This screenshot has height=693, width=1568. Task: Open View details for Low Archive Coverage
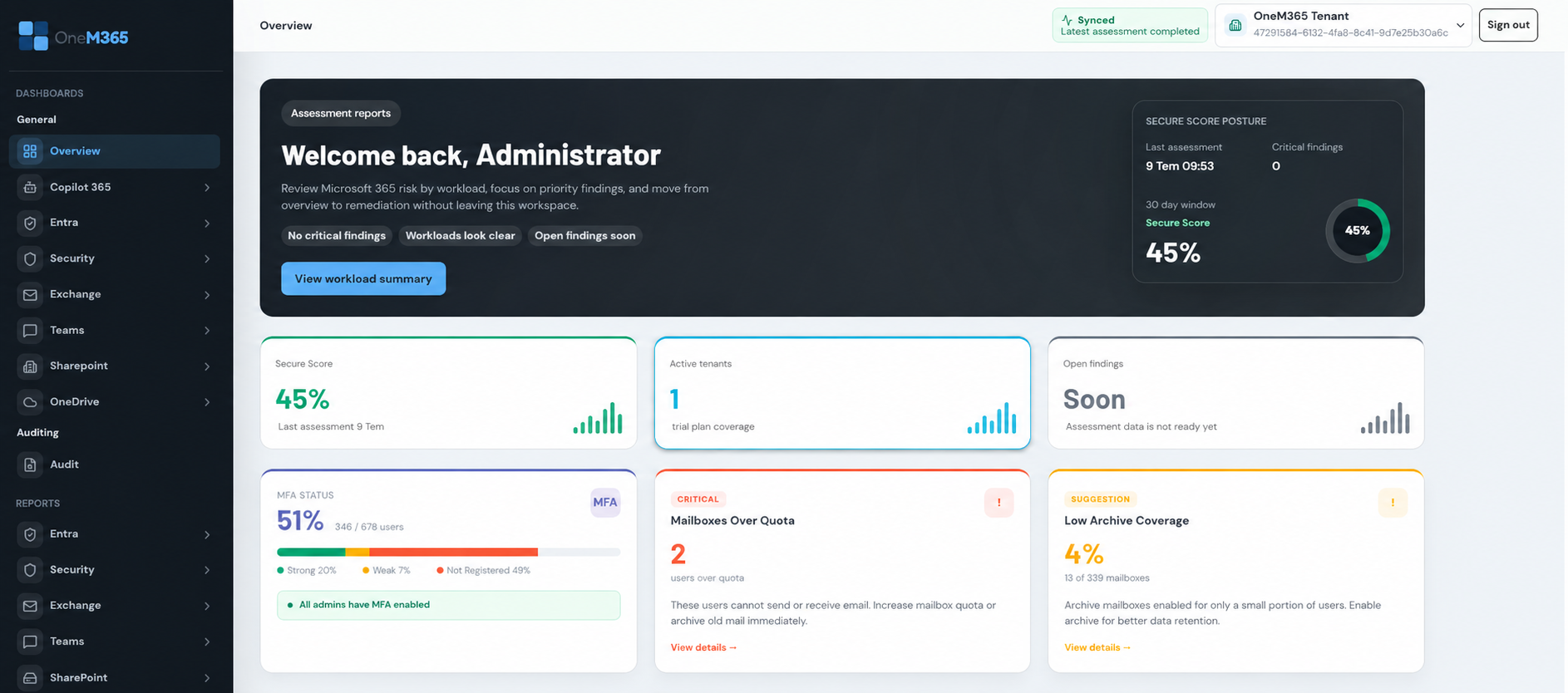1097,647
